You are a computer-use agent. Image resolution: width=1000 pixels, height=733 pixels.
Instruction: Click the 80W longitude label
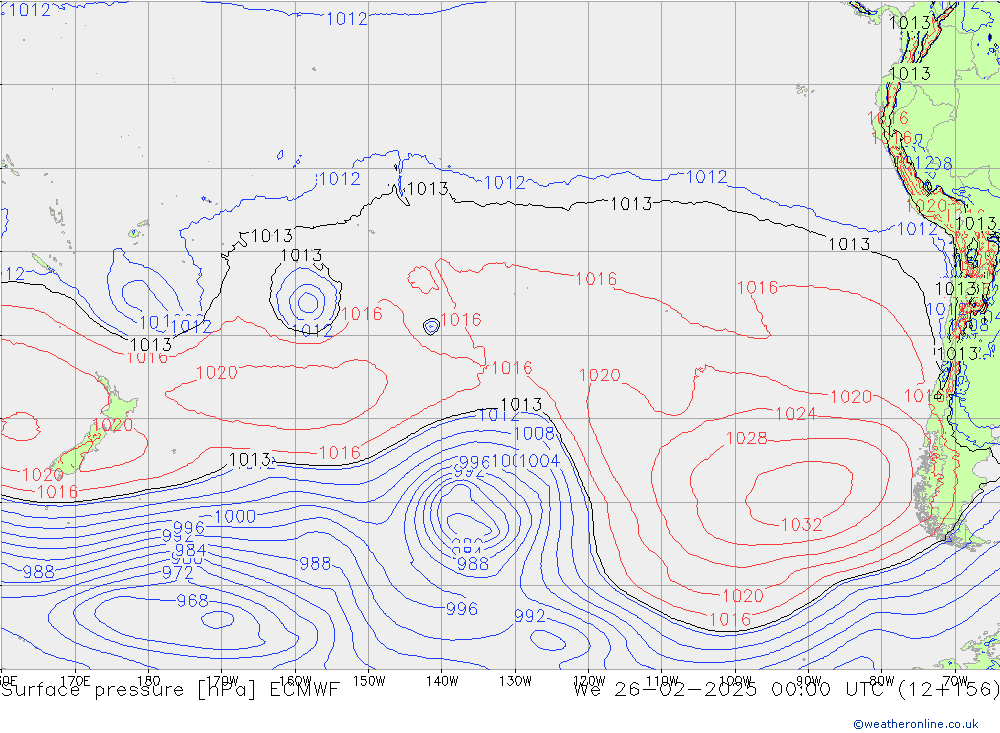click(882, 681)
